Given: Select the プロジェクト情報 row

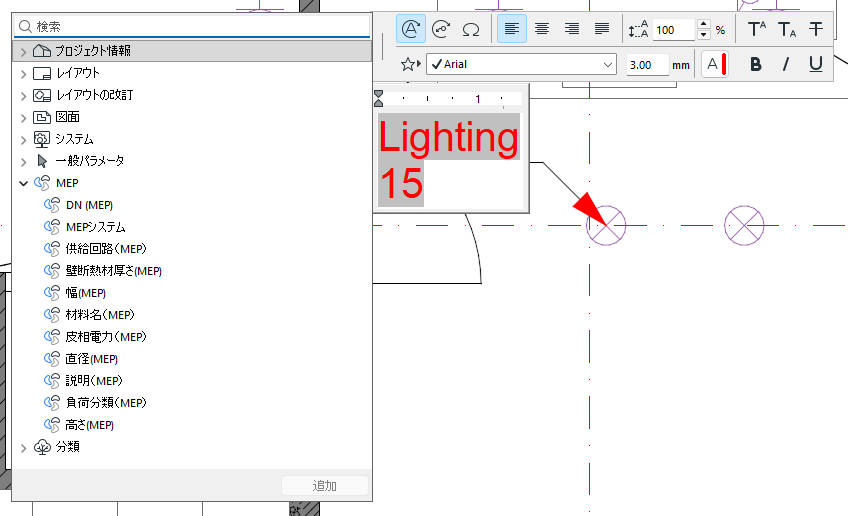Looking at the screenshot, I should 192,51.
